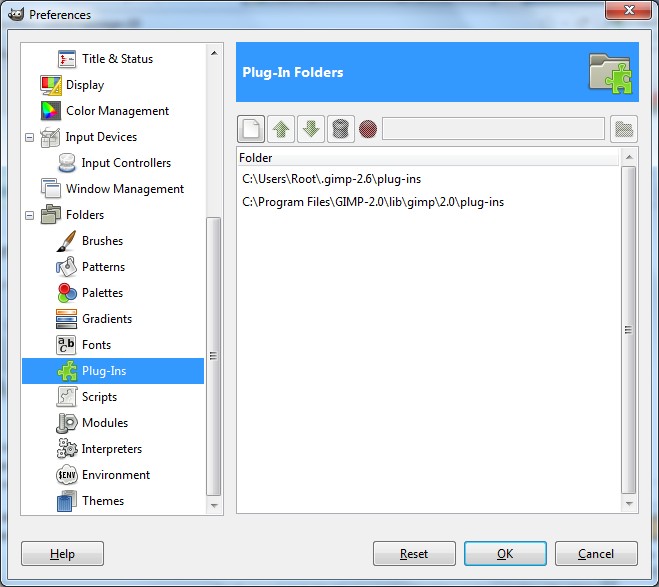Click the green Plug-Ins puzzle icon in tree
The height and width of the screenshot is (587, 659).
coord(67,371)
